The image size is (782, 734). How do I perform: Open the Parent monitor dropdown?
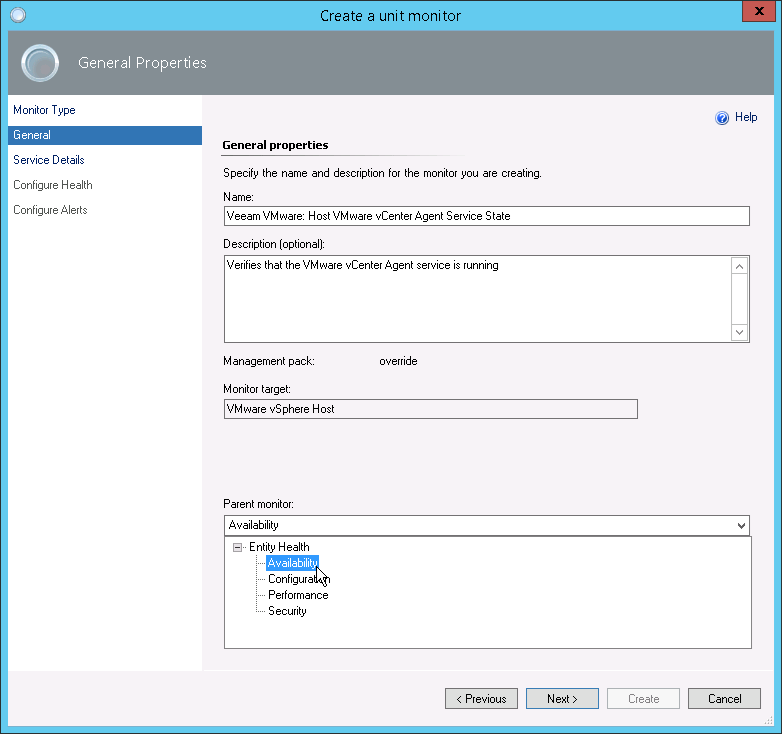740,525
